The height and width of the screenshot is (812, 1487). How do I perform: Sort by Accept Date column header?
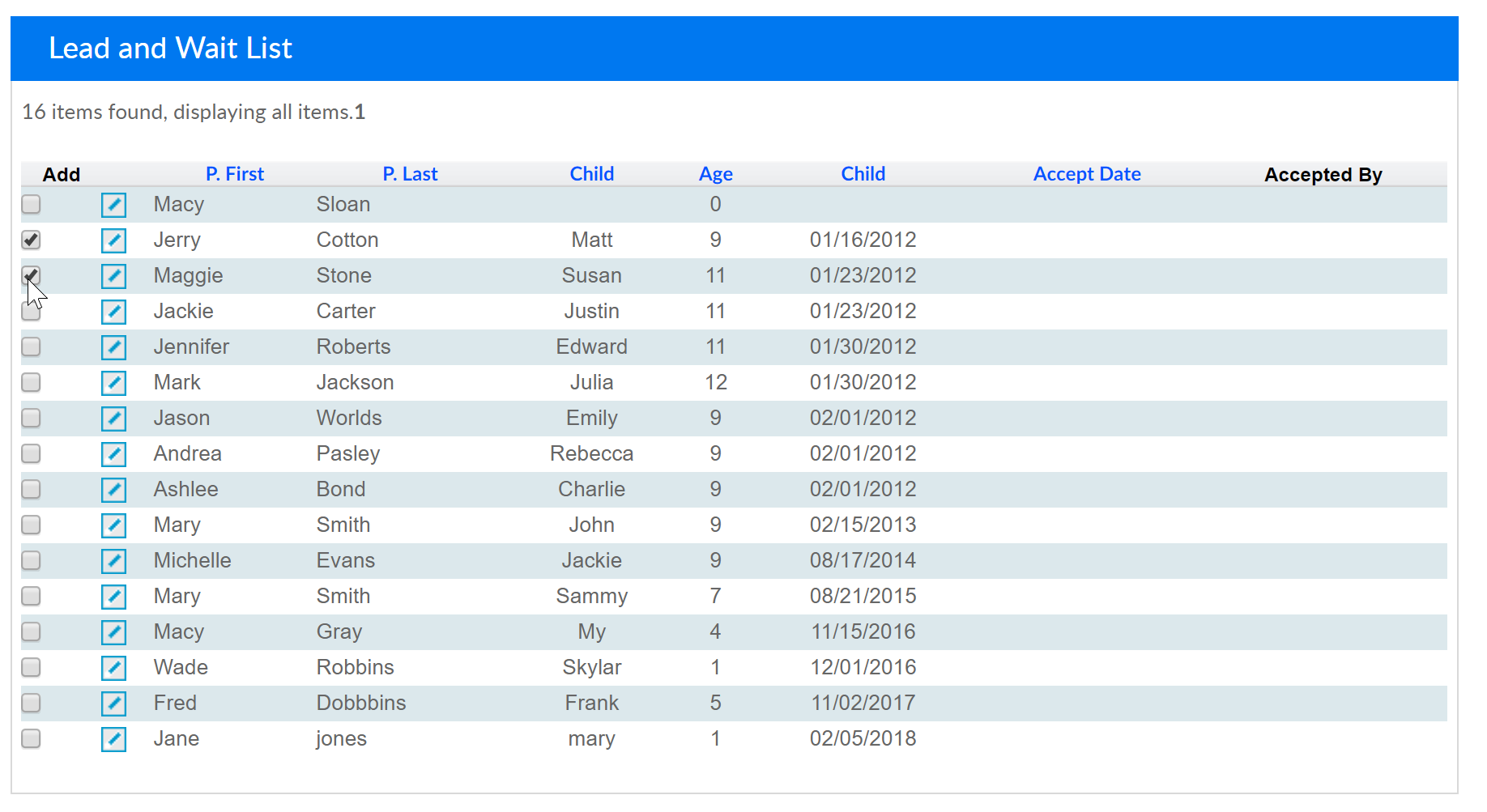(1087, 174)
